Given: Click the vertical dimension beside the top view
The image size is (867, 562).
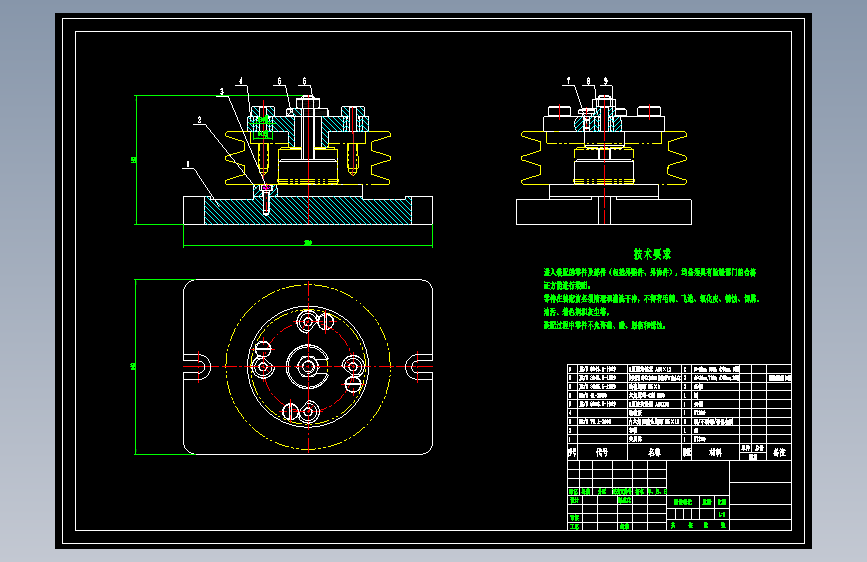Looking at the screenshot, I should (134, 367).
